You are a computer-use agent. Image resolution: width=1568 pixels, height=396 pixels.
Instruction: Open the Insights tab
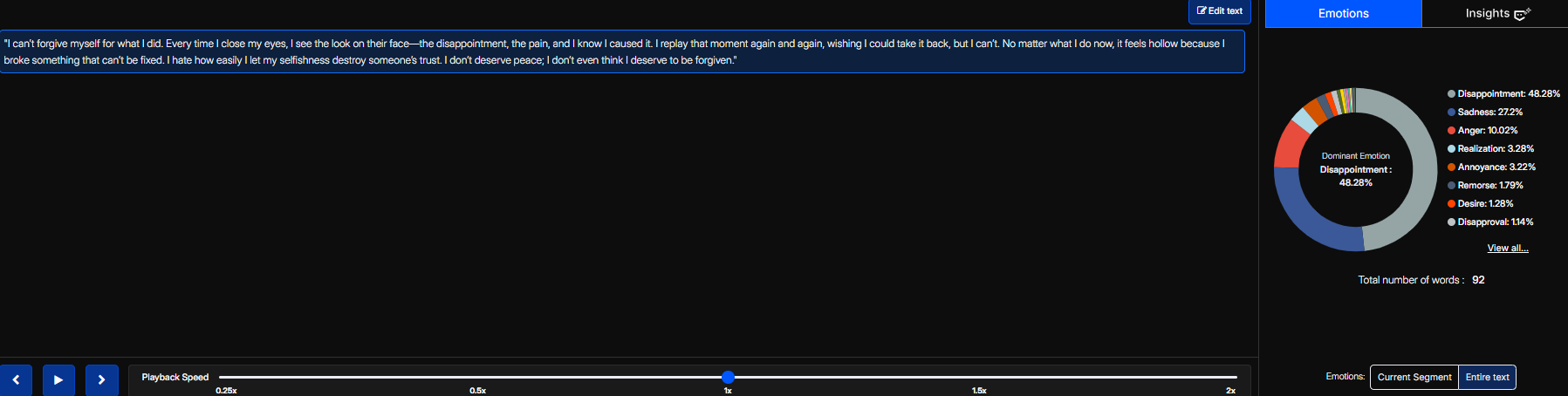pyautogui.click(x=1495, y=13)
